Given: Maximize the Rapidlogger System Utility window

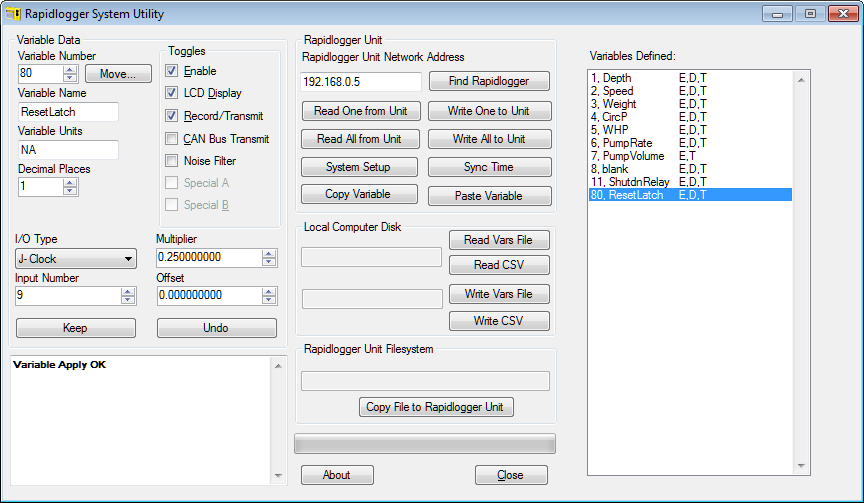Looking at the screenshot, I should click(x=810, y=14).
